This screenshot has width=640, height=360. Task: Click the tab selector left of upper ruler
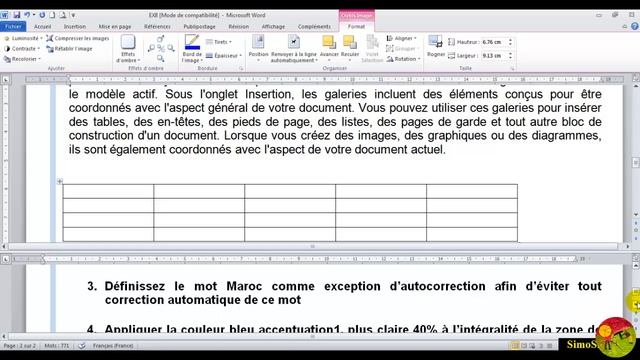(x=6, y=79)
